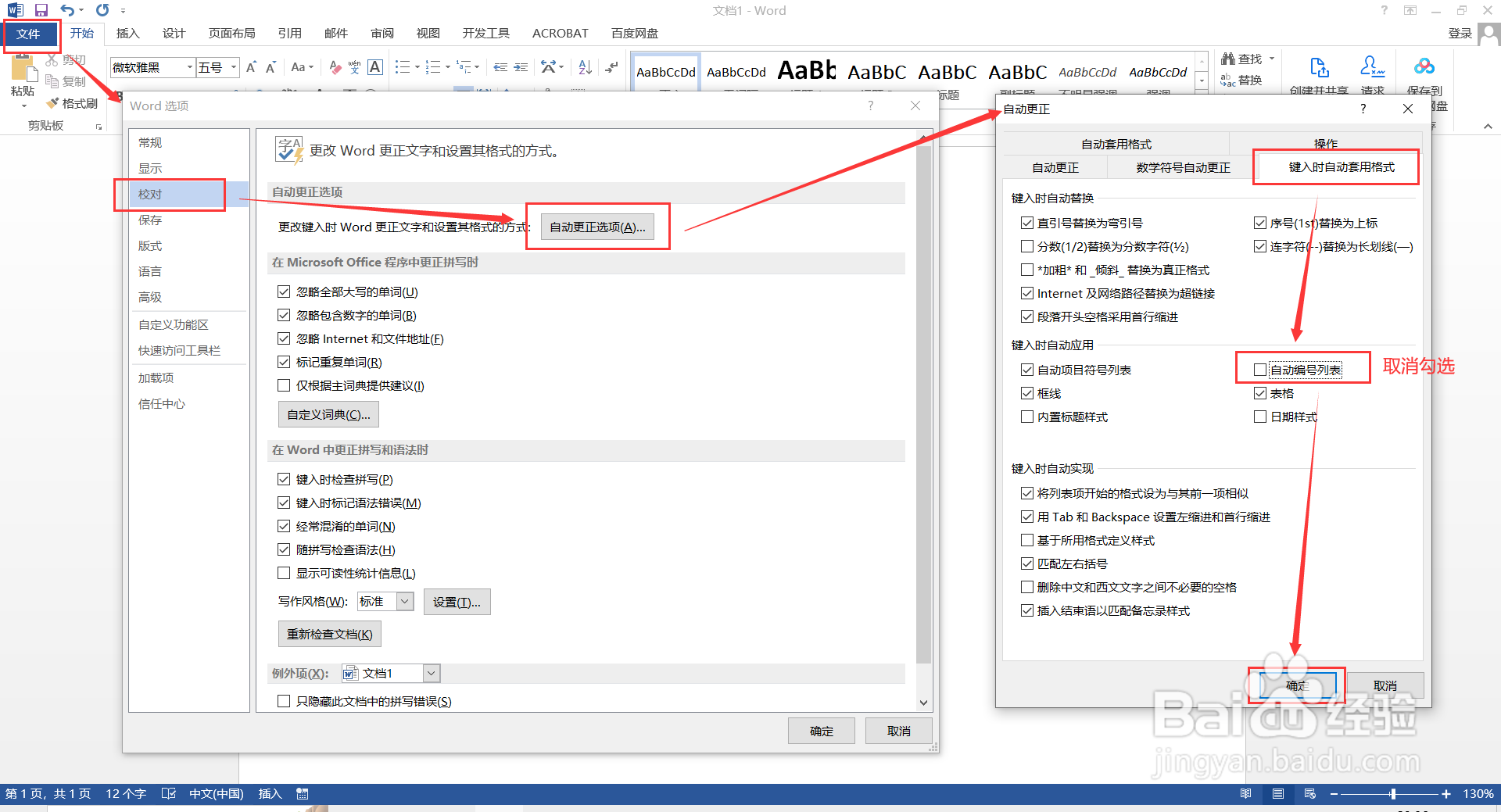Open the Find (查找) dropdown arrow
This screenshot has width=1501, height=812.
[x=1272, y=59]
